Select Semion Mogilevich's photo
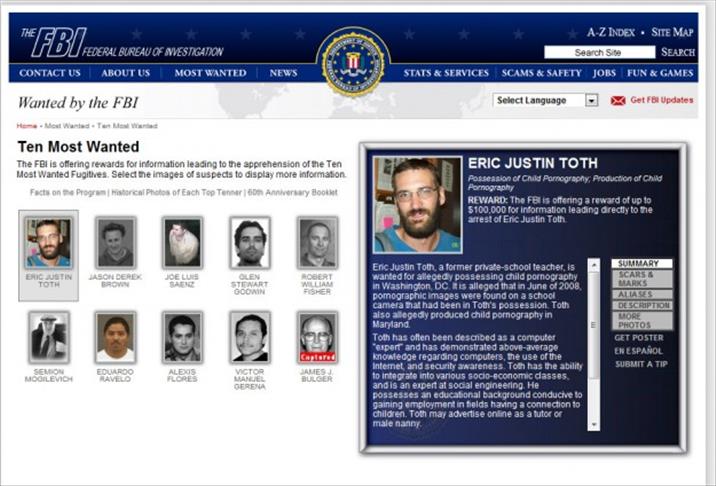Image resolution: width=716 pixels, height=486 pixels. click(x=48, y=338)
